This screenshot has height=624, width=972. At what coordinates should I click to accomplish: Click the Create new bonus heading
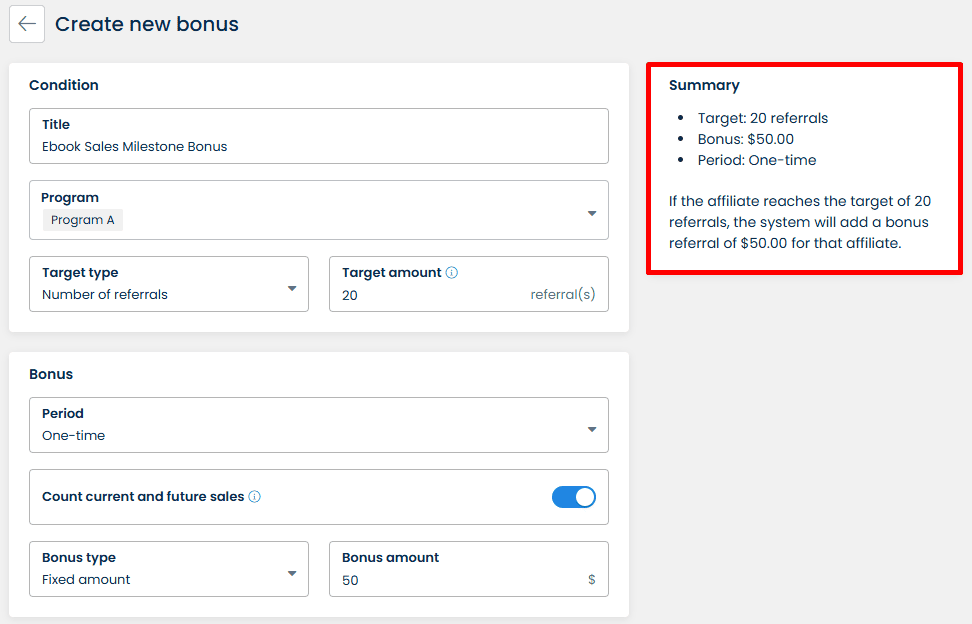tap(147, 24)
